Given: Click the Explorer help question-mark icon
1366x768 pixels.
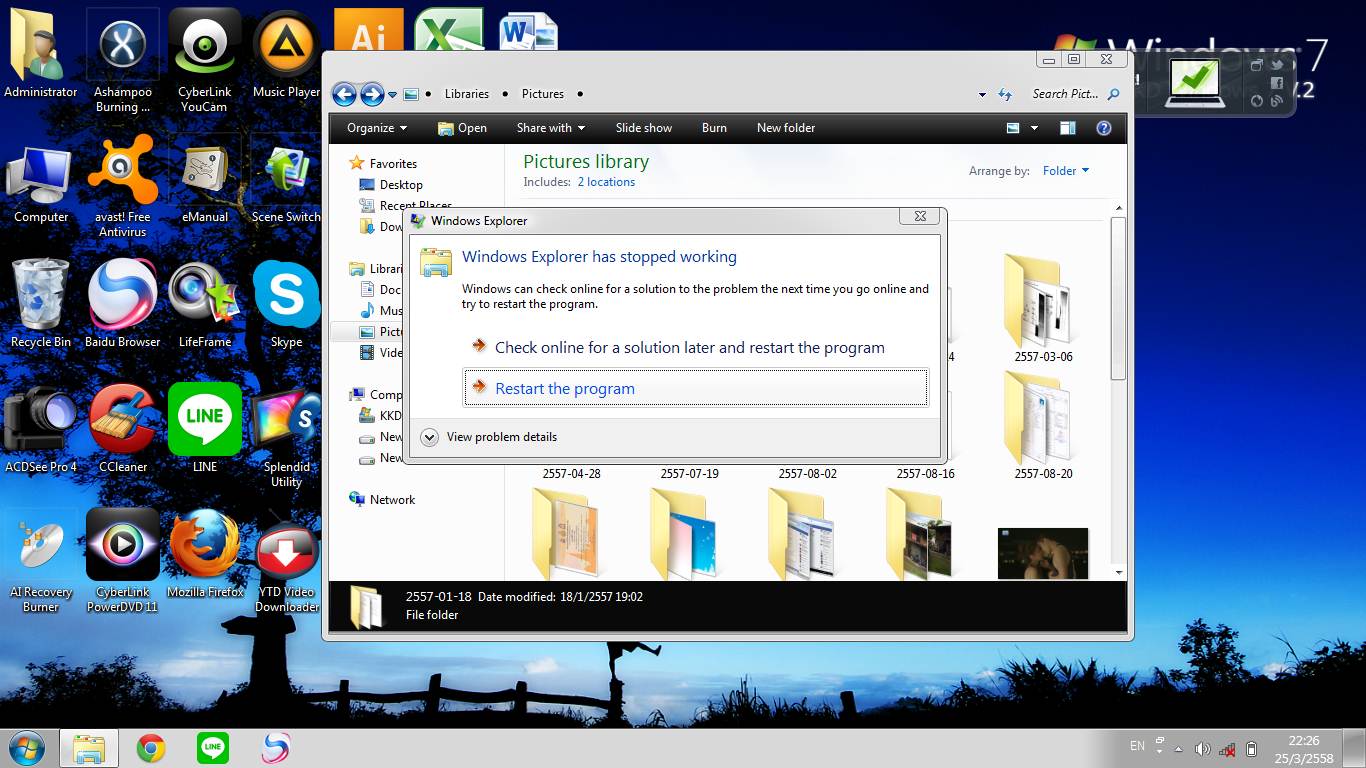Looking at the screenshot, I should [x=1104, y=128].
